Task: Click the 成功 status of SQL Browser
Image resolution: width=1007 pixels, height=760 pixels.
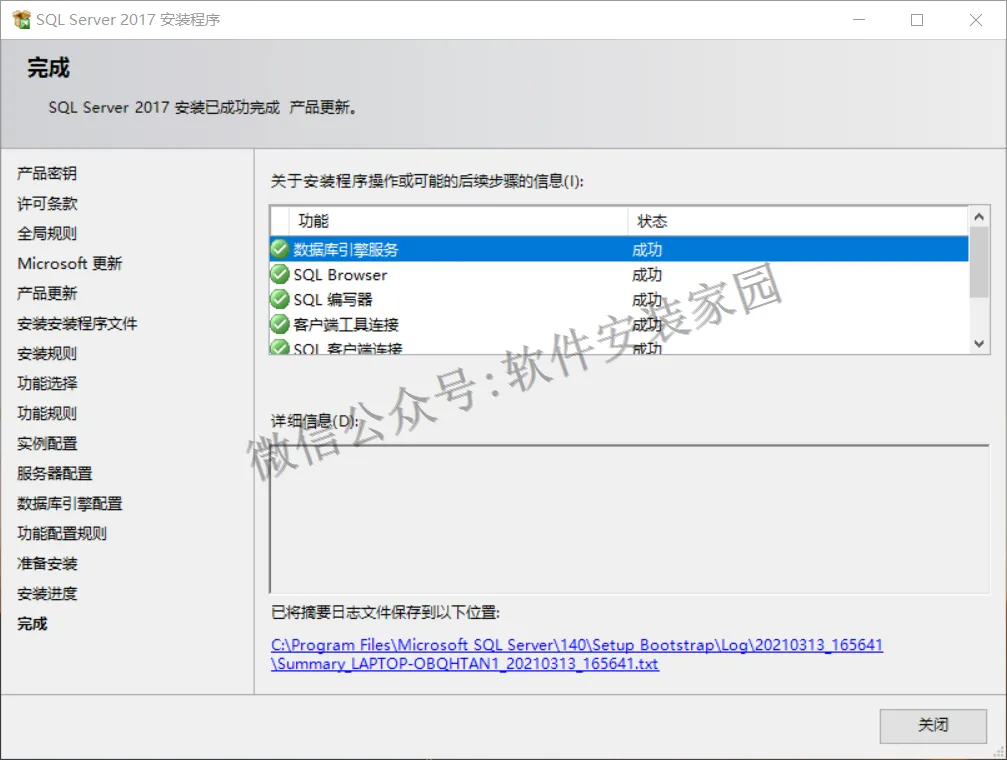Action: [647, 274]
